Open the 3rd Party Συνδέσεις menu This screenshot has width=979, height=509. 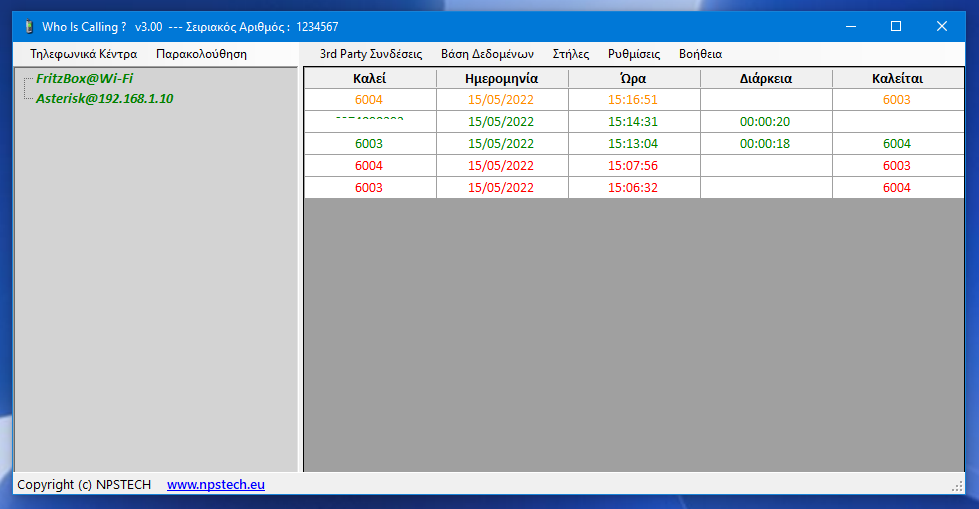[x=371, y=54]
